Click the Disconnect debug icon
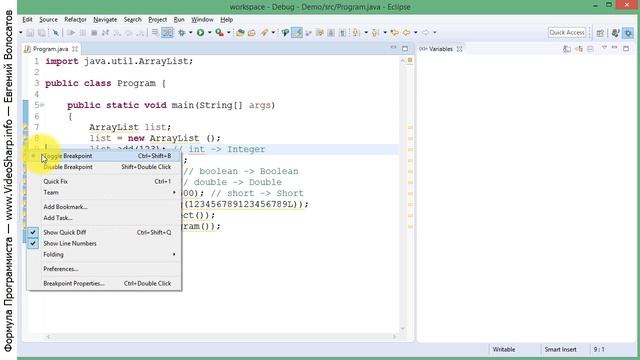This screenshot has width=640, height=360. coord(105,33)
